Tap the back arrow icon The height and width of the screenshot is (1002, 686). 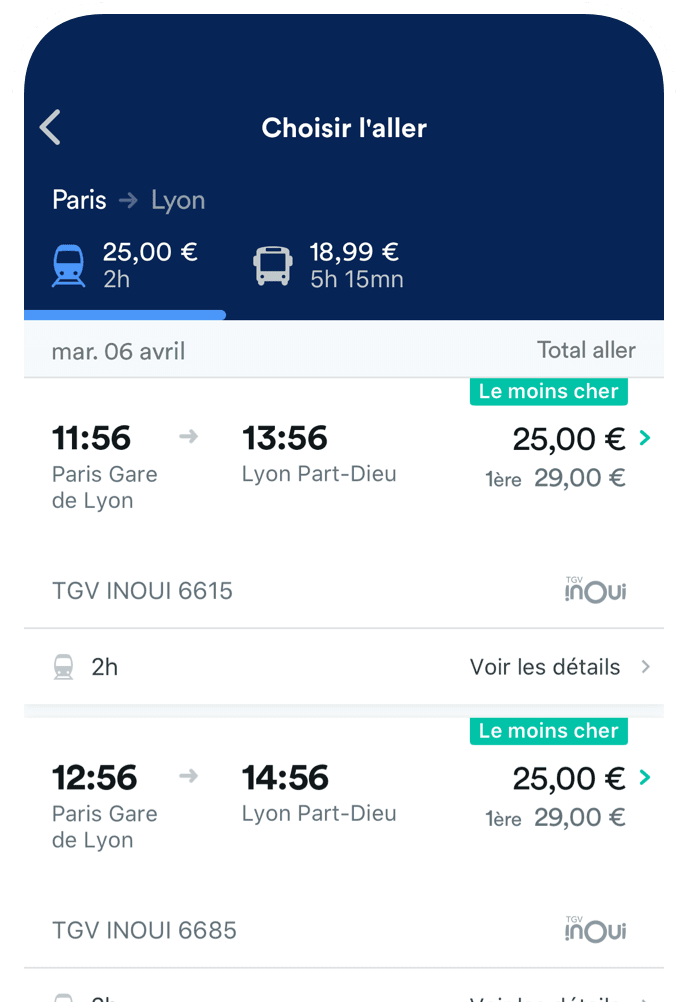tap(51, 128)
